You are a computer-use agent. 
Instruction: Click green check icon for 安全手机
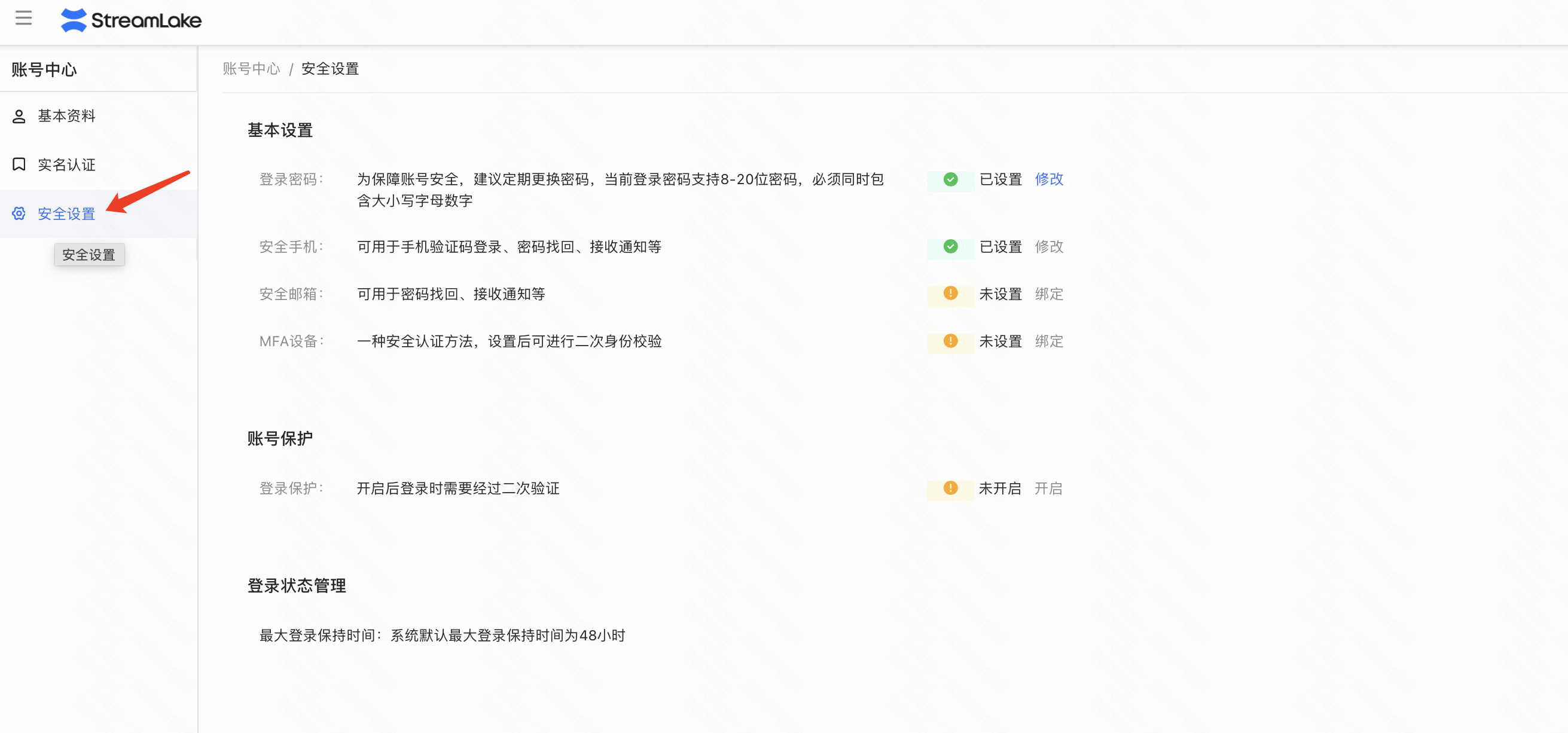(x=950, y=246)
